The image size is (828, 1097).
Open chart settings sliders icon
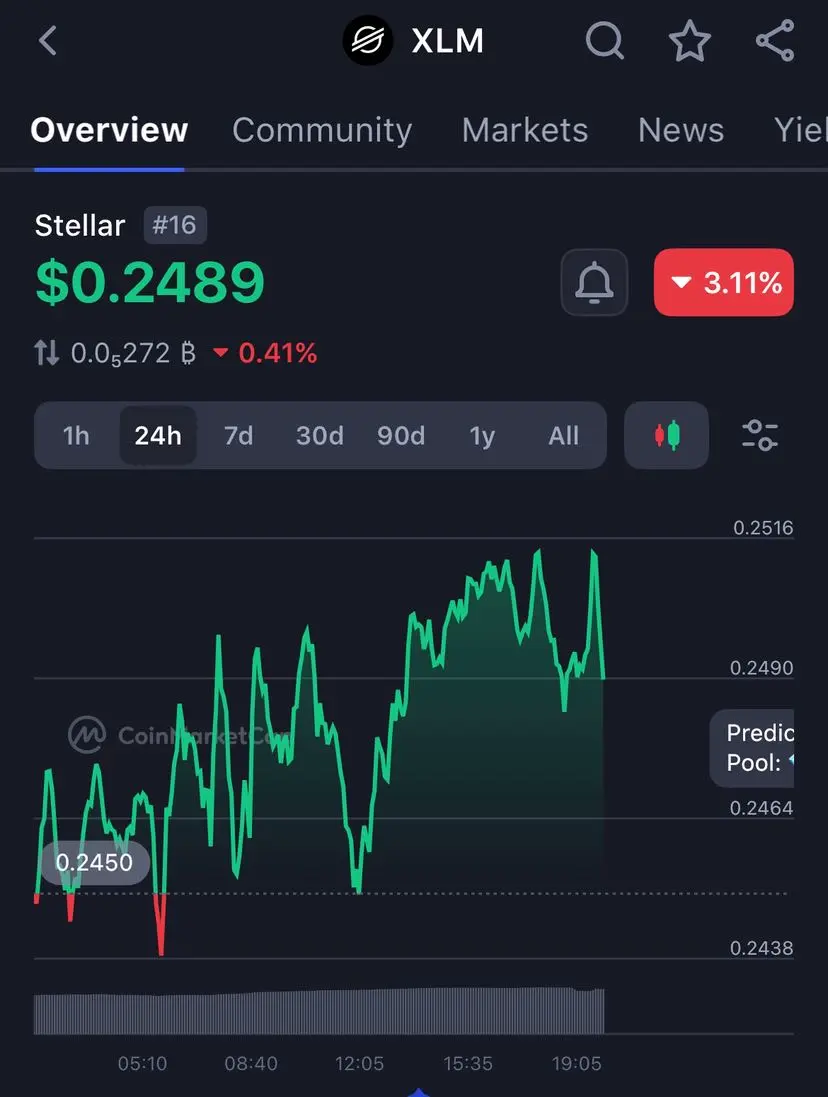point(759,435)
